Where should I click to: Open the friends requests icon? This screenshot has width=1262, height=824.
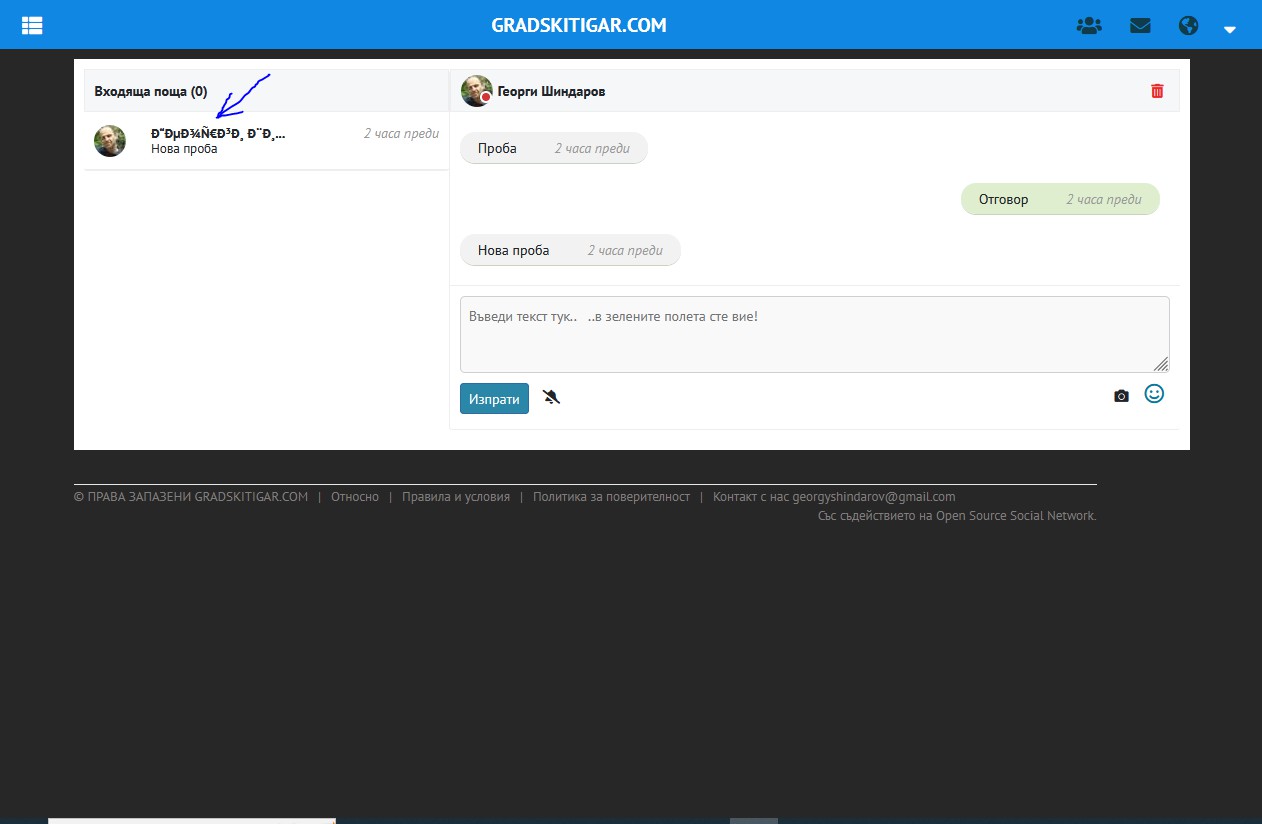click(1088, 26)
